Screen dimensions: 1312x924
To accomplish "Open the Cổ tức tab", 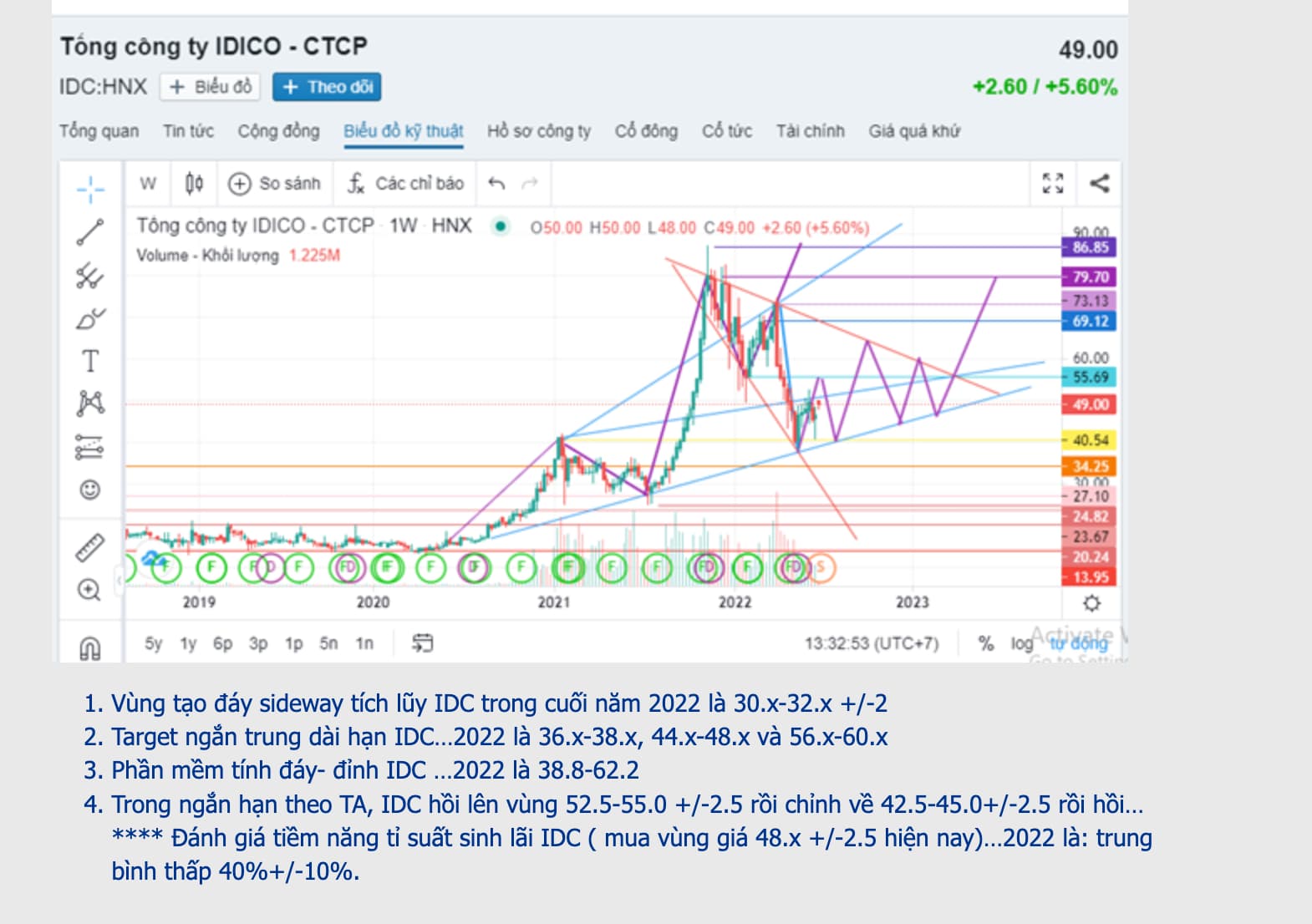I will click(727, 131).
